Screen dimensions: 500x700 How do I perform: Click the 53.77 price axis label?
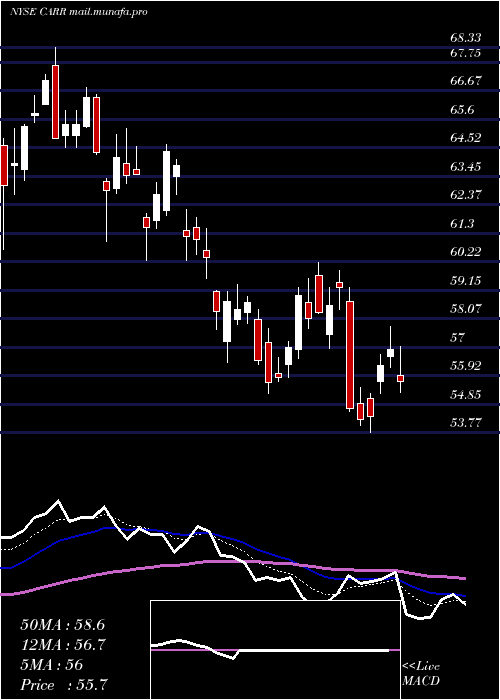point(466,423)
